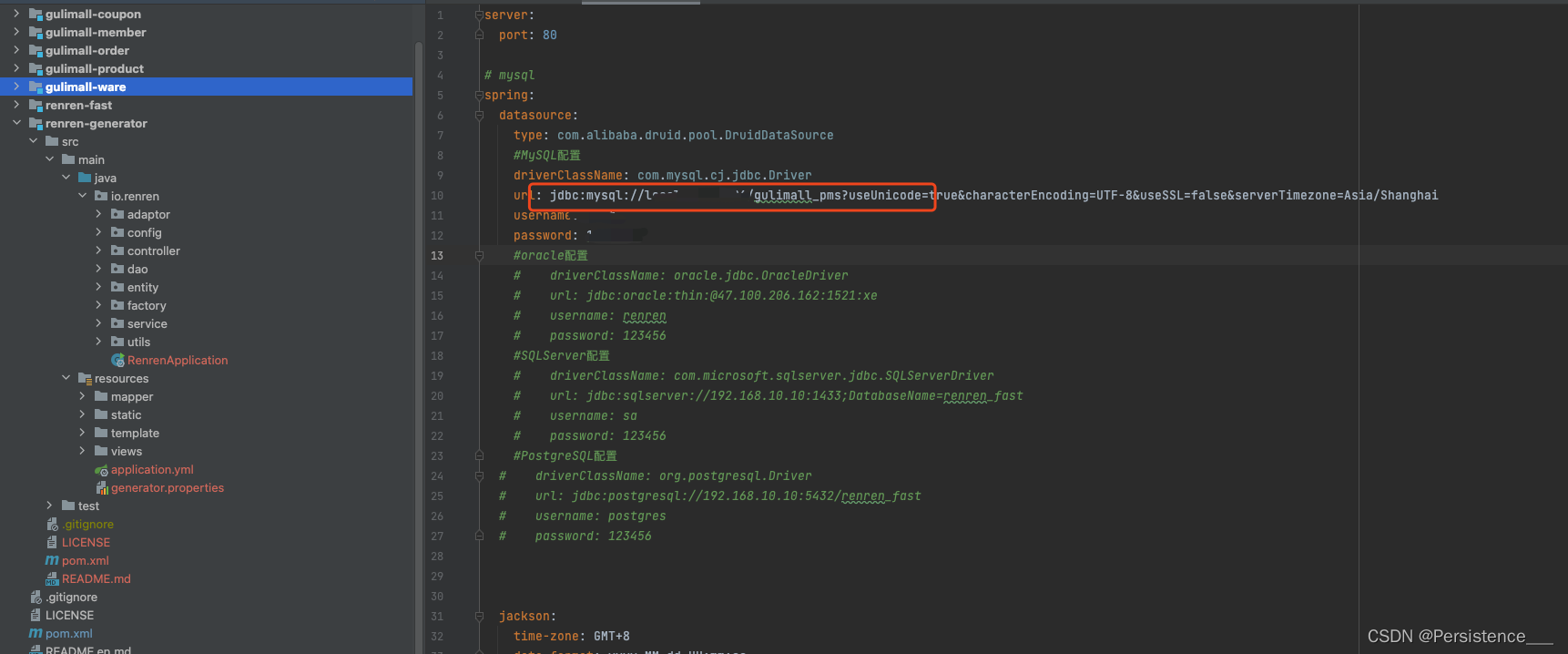Fold the server block at line 1
This screenshot has height=654, width=1568.
click(x=479, y=15)
